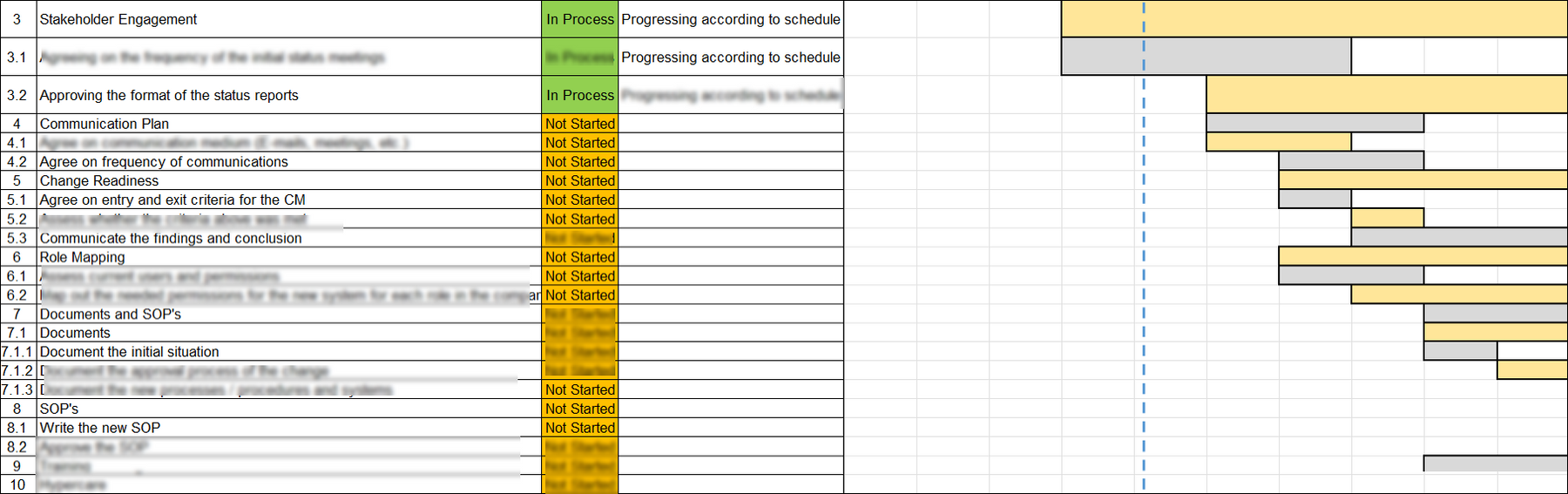1568x494 pixels.
Task: Click the yellow Gantt bar for Role Mapping
Action: (x=1423, y=256)
